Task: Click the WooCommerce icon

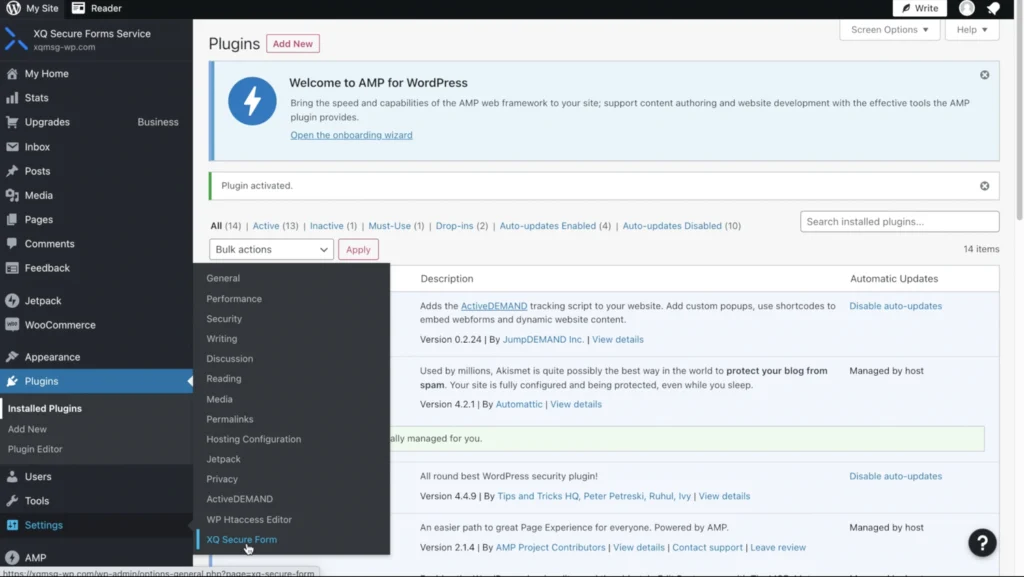Action: point(12,324)
